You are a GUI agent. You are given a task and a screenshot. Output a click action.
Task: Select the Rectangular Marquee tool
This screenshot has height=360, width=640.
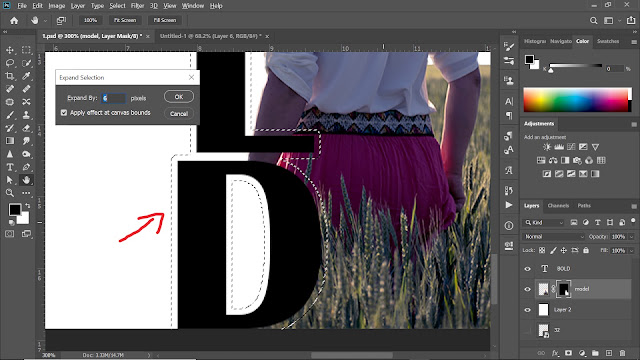tap(26, 50)
